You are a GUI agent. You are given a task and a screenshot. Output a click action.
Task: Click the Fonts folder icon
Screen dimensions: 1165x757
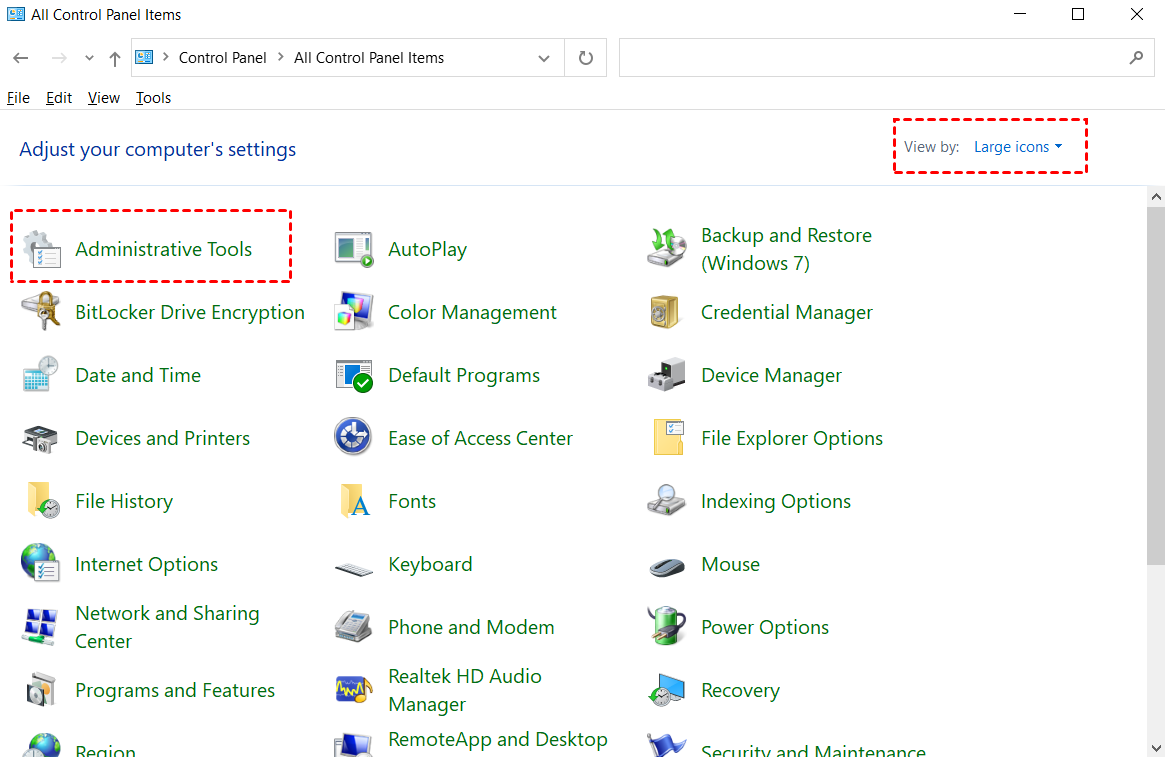click(x=354, y=501)
